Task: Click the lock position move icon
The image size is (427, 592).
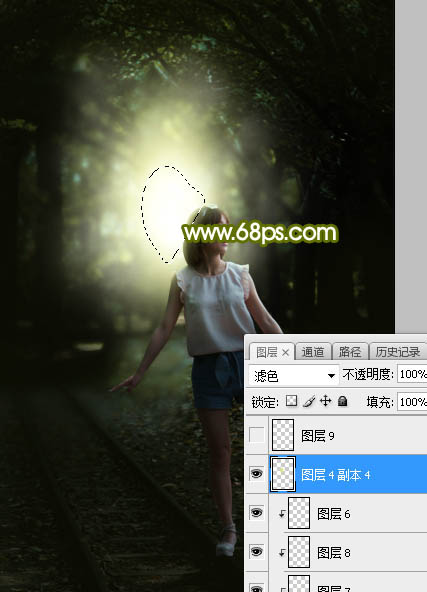Action: [x=325, y=401]
